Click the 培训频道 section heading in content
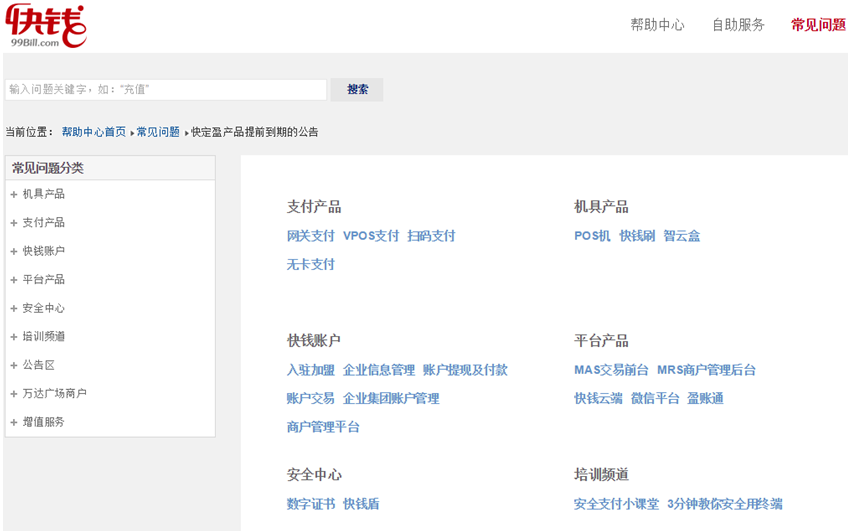Viewport: 848px width, 531px height. [601, 475]
